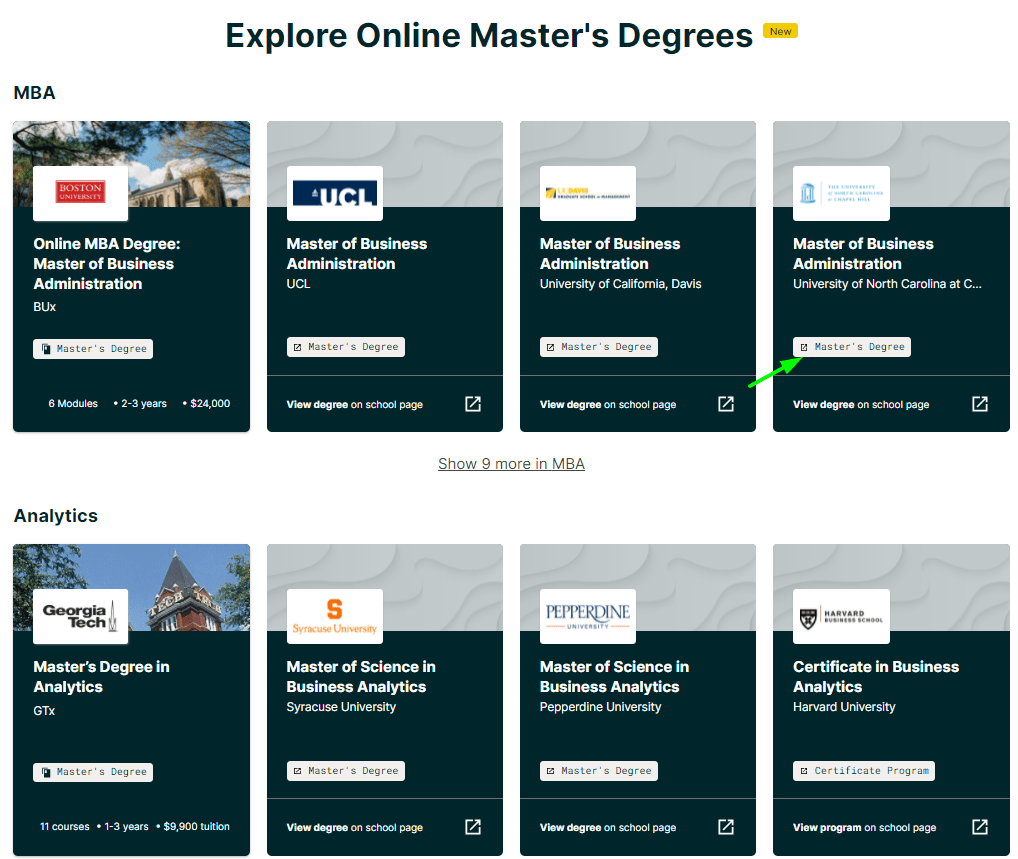Click the '11 courses' text
The height and width of the screenshot is (859, 1018).
click(65, 827)
